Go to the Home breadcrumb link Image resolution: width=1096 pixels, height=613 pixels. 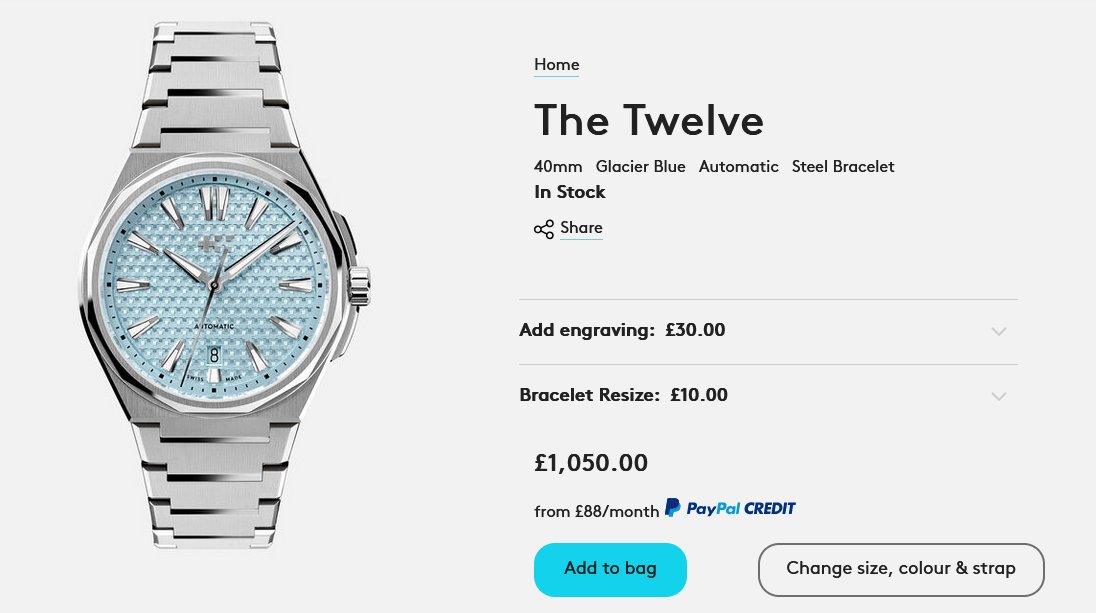pyautogui.click(x=556, y=65)
